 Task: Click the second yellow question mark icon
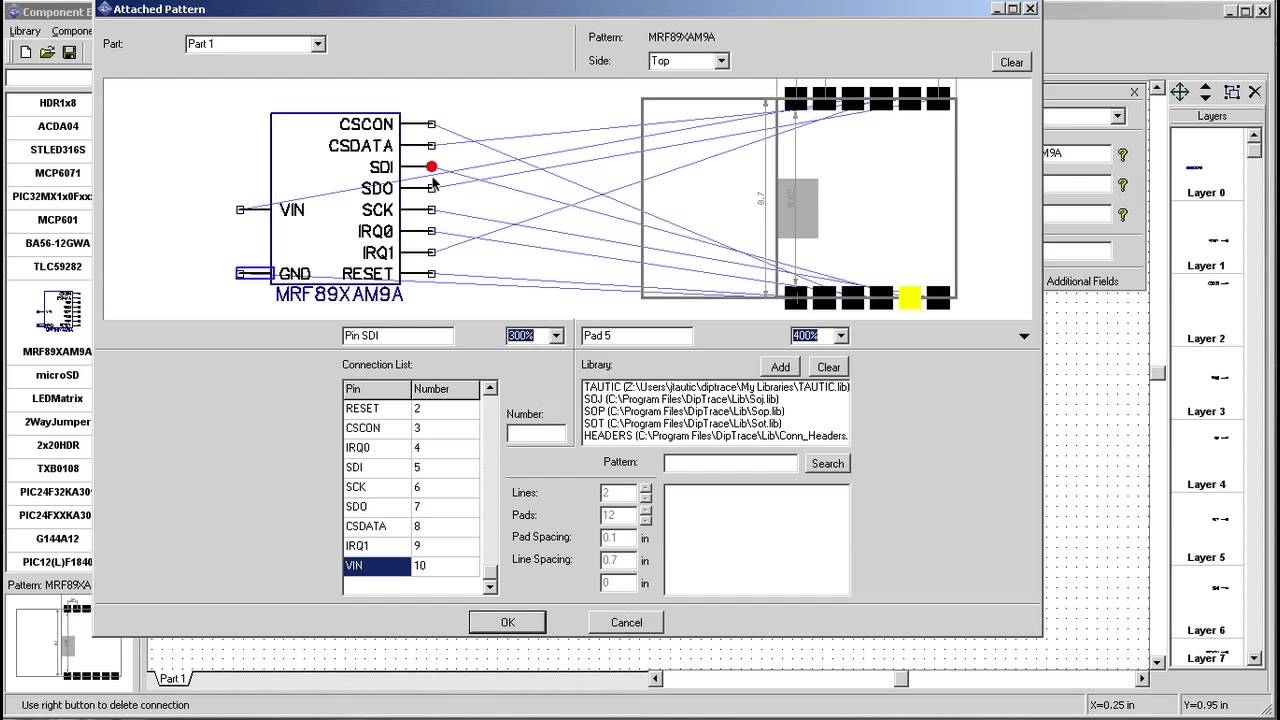click(x=1123, y=185)
